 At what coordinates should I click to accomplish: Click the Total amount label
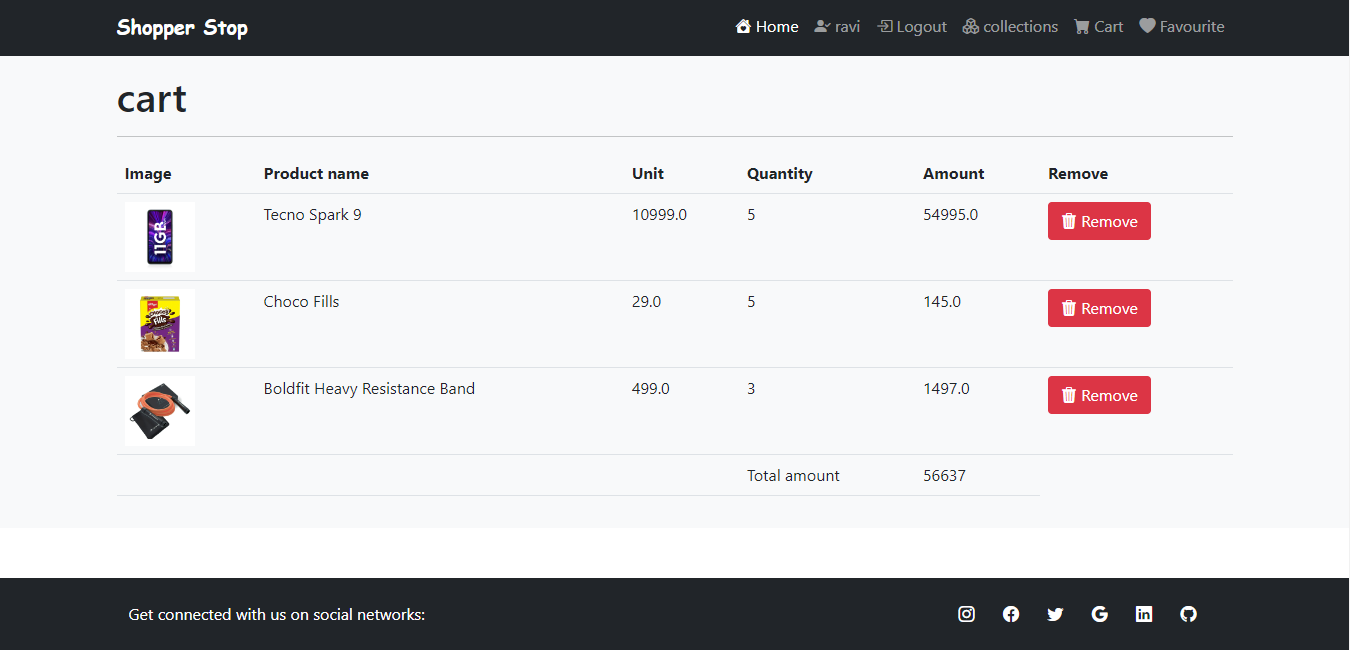coord(793,475)
